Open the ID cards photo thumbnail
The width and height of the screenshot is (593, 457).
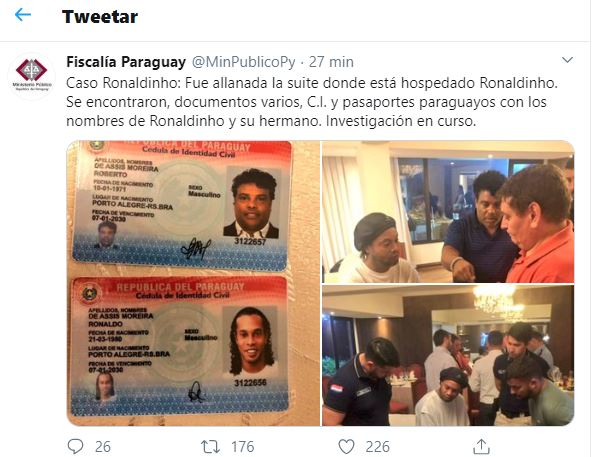[193, 283]
